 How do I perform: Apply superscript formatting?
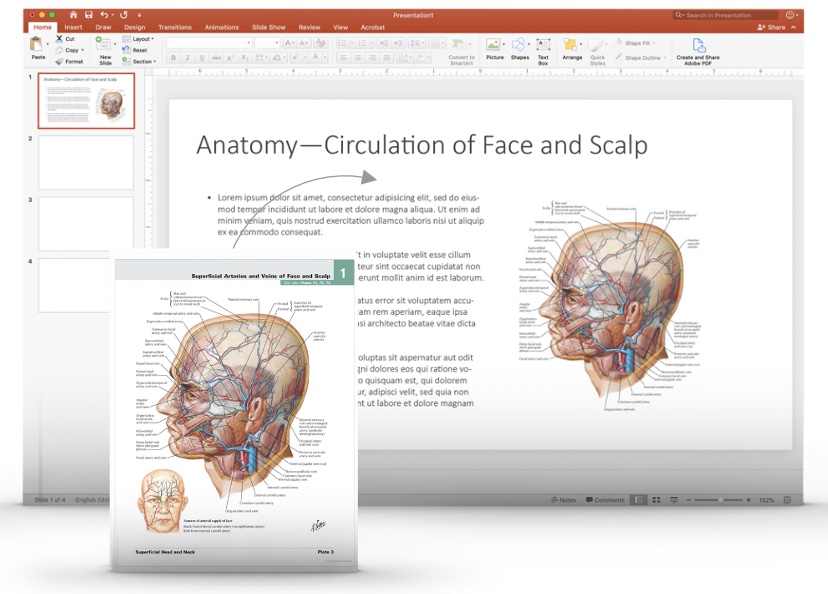[230, 58]
